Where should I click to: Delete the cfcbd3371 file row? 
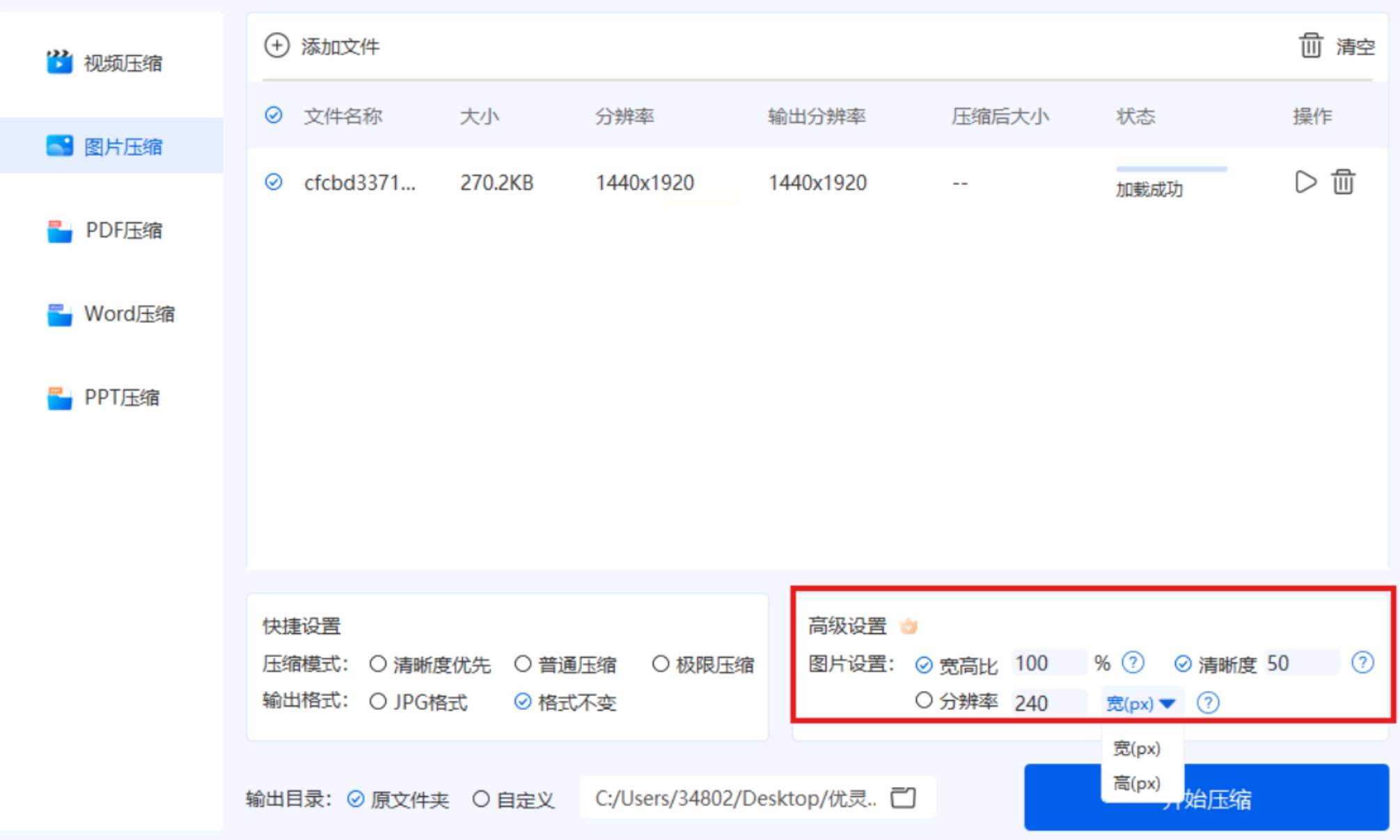point(1343,182)
